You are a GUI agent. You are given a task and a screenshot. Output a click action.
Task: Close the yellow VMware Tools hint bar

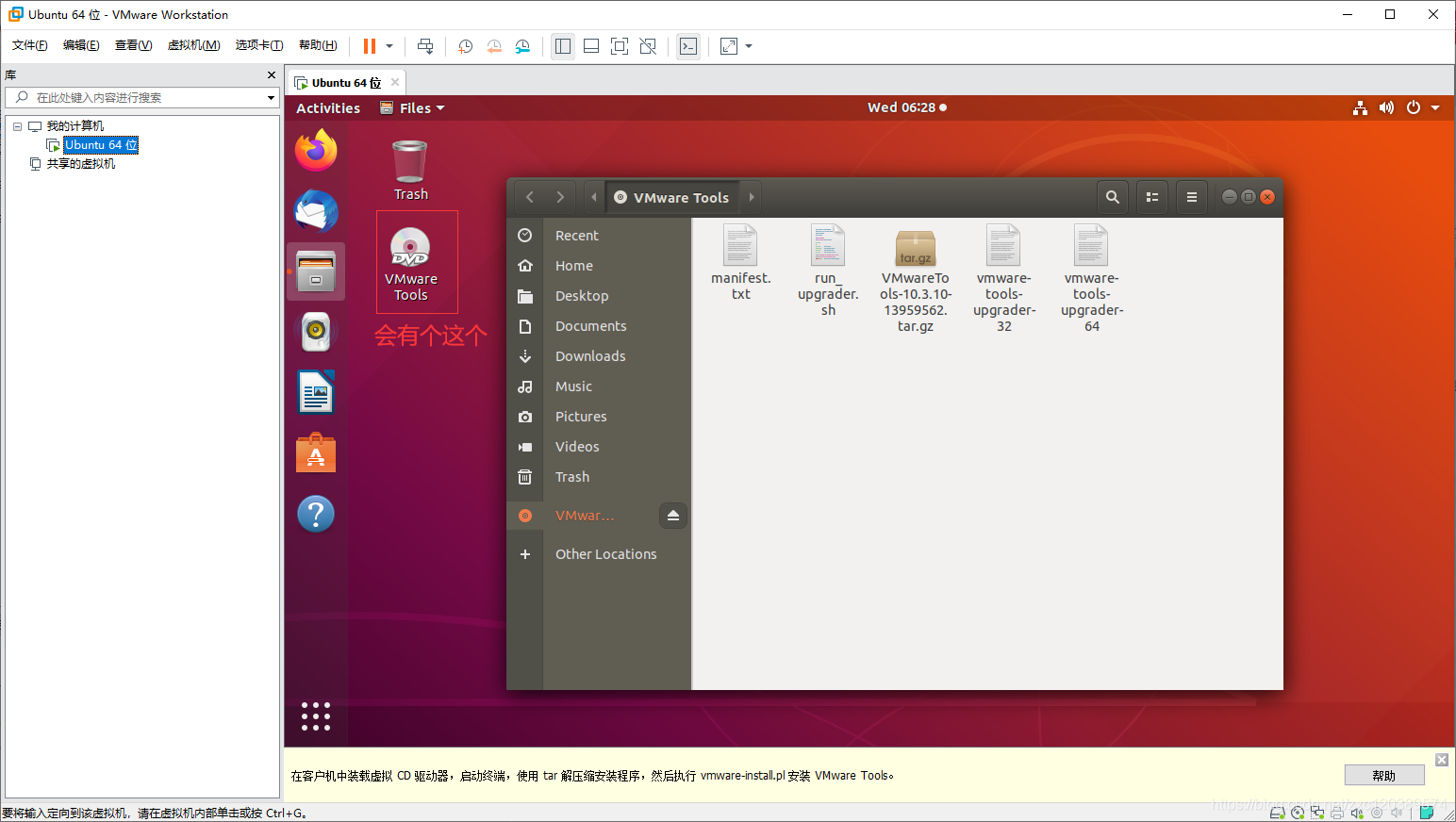click(x=1442, y=760)
